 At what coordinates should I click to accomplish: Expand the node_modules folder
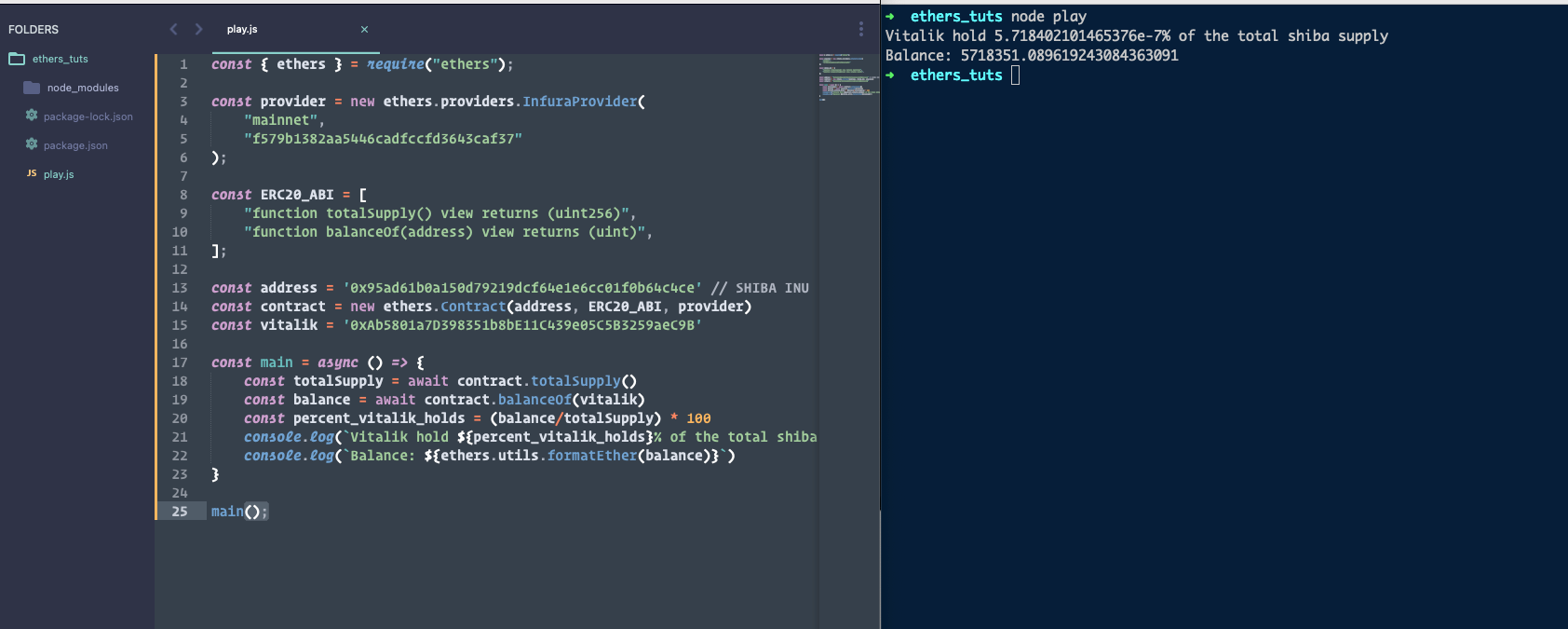coord(83,88)
